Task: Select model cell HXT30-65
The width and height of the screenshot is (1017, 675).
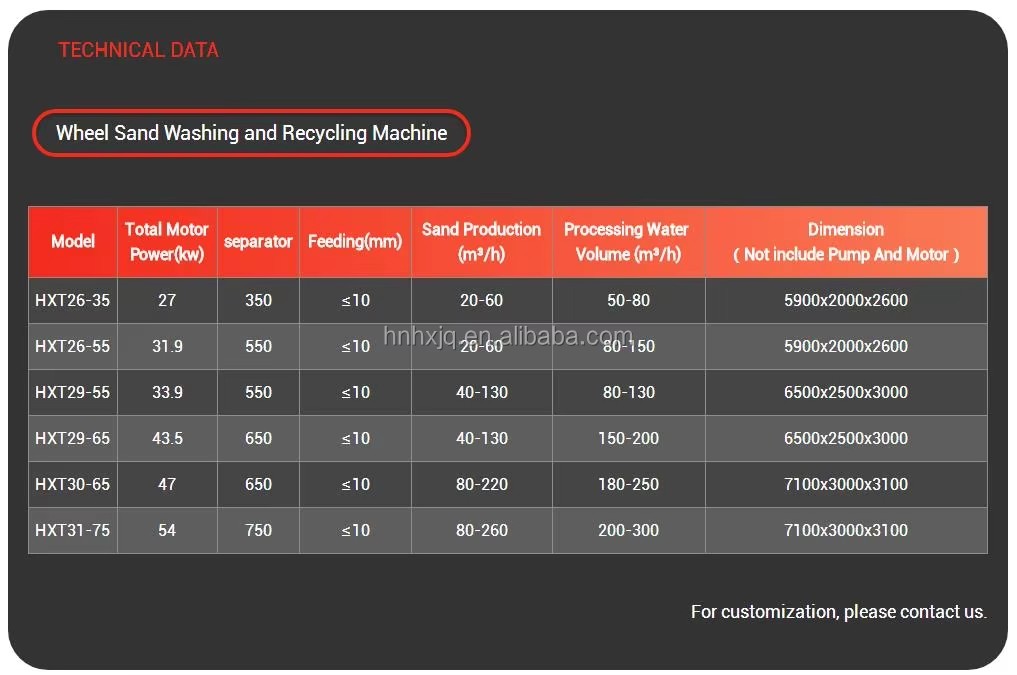Action: 73,484
